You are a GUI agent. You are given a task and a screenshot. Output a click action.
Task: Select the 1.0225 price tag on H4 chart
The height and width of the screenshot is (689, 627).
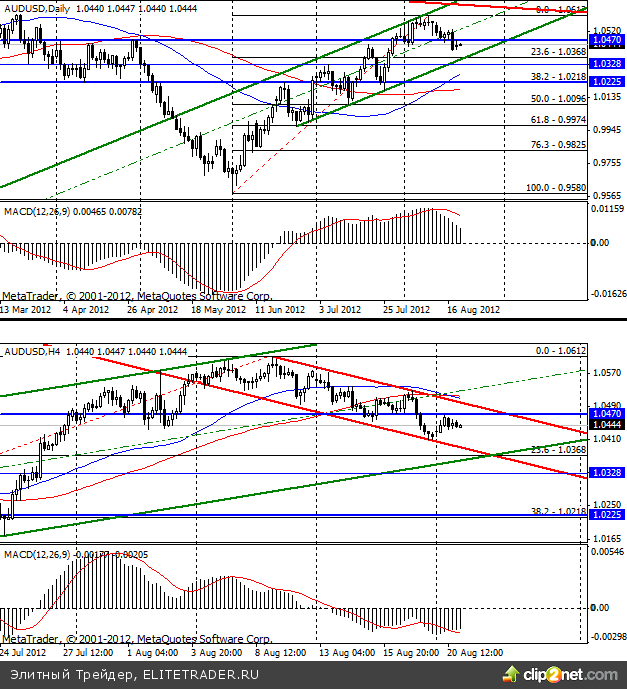607,516
